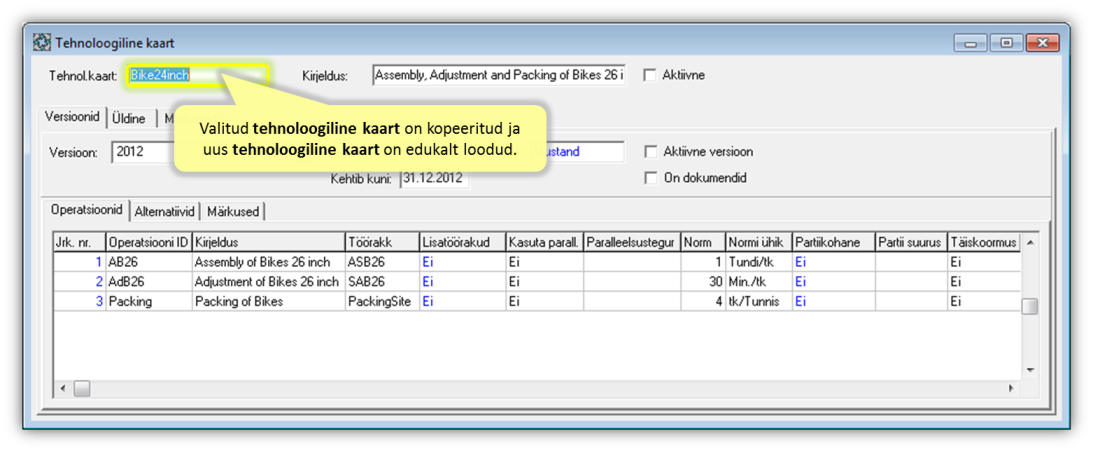The width and height of the screenshot is (1093, 452).
Task: Click Partiikohane Ei in the Packing row
Action: point(834,301)
